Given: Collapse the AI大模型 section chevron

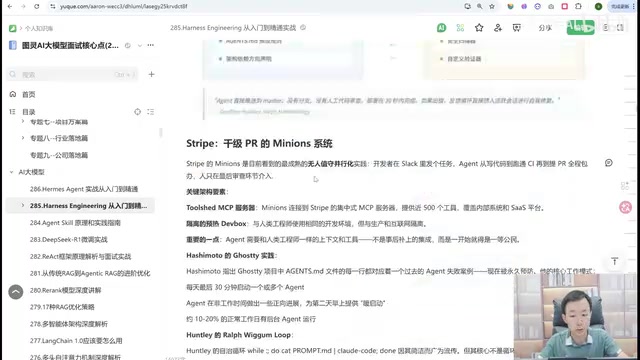Looking at the screenshot, I should click(11, 172).
